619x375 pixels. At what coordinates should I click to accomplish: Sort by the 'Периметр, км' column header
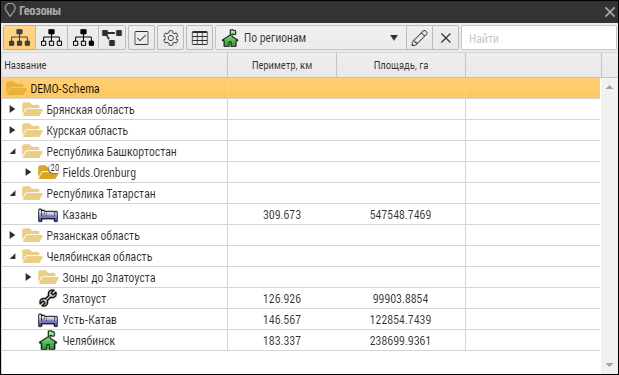click(x=282, y=65)
